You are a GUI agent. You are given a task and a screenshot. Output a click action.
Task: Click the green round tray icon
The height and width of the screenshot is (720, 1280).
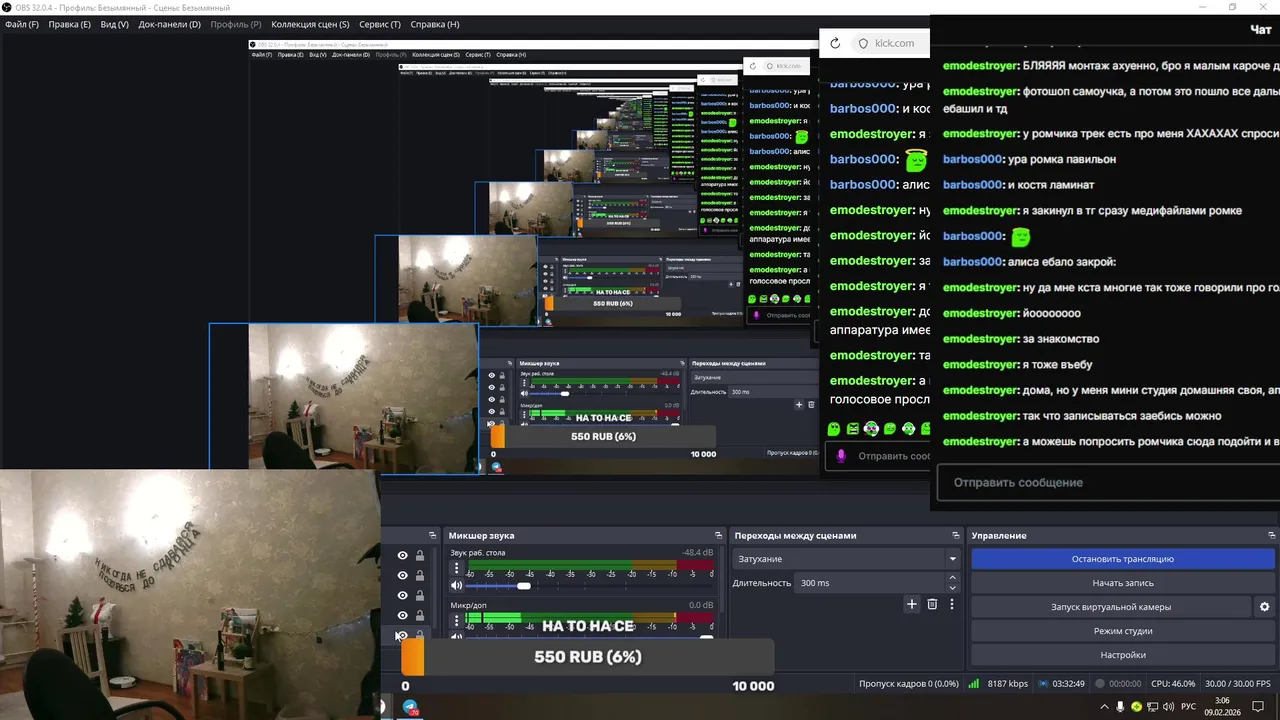1137,706
